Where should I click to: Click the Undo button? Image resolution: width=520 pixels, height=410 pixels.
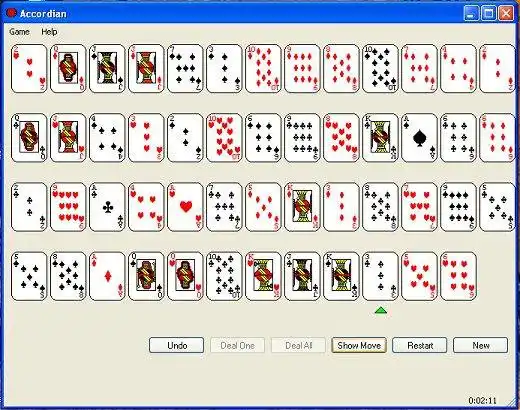pyautogui.click(x=176, y=345)
